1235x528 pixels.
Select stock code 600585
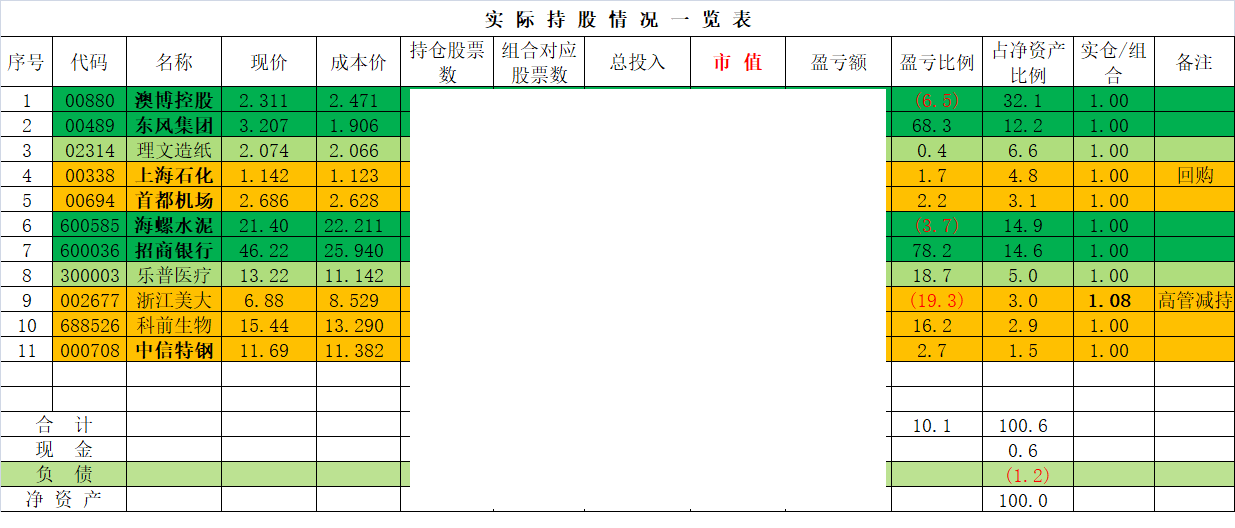[x=89, y=226]
